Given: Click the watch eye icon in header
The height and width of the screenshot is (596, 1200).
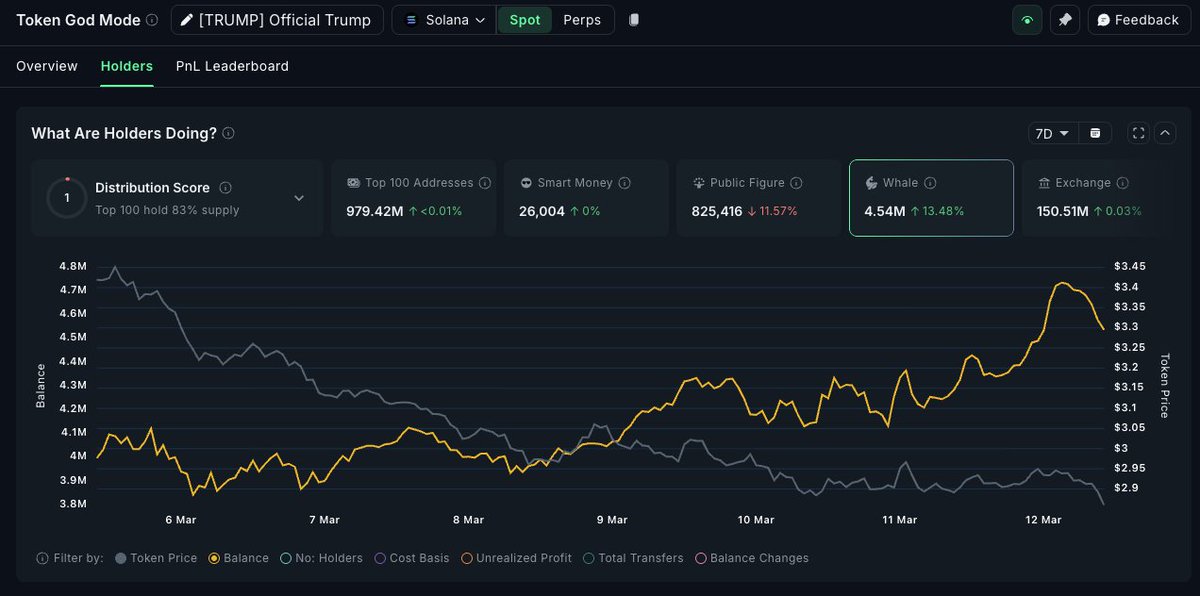Looking at the screenshot, I should point(1027,20).
